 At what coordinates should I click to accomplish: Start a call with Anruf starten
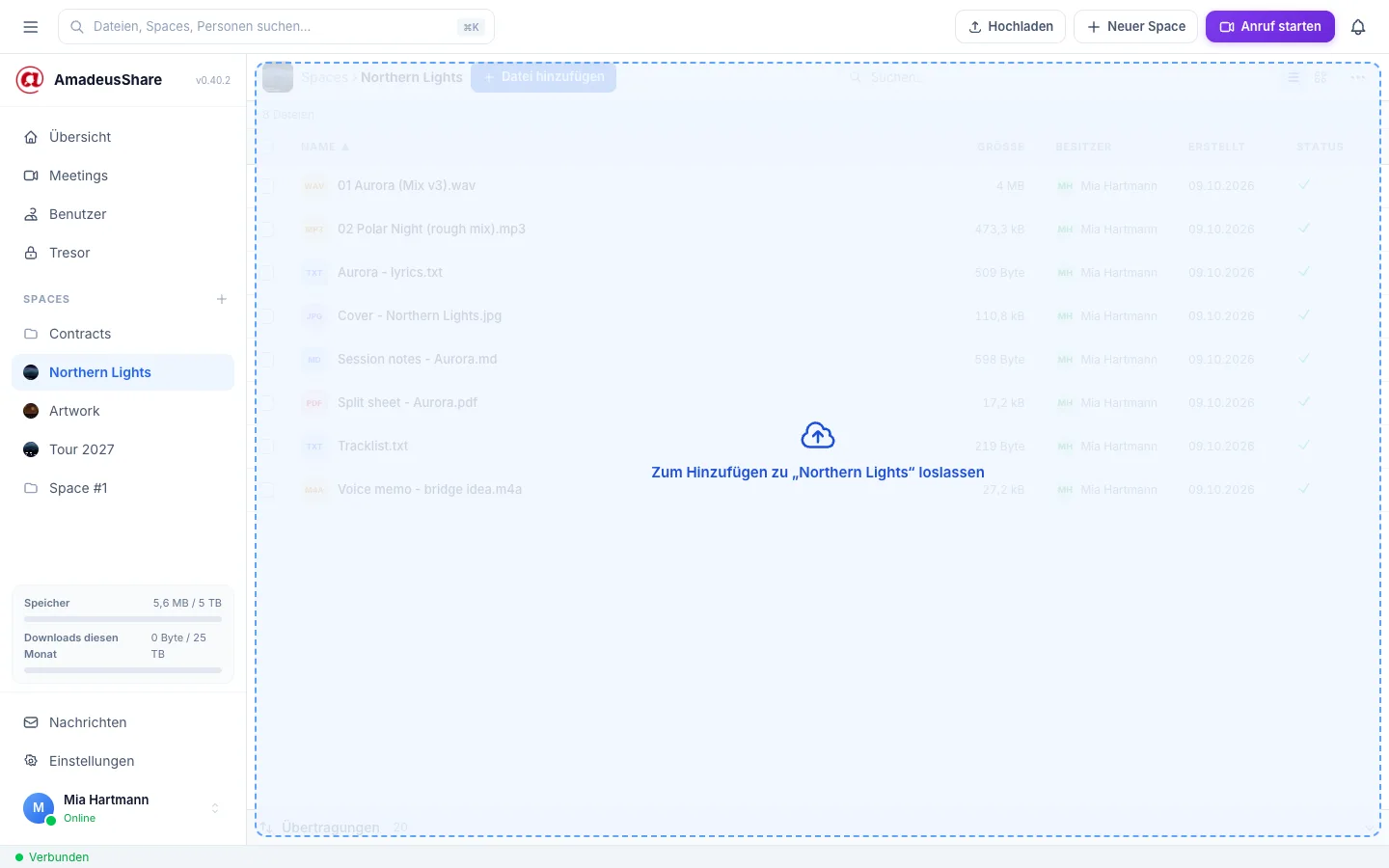pos(1270,27)
